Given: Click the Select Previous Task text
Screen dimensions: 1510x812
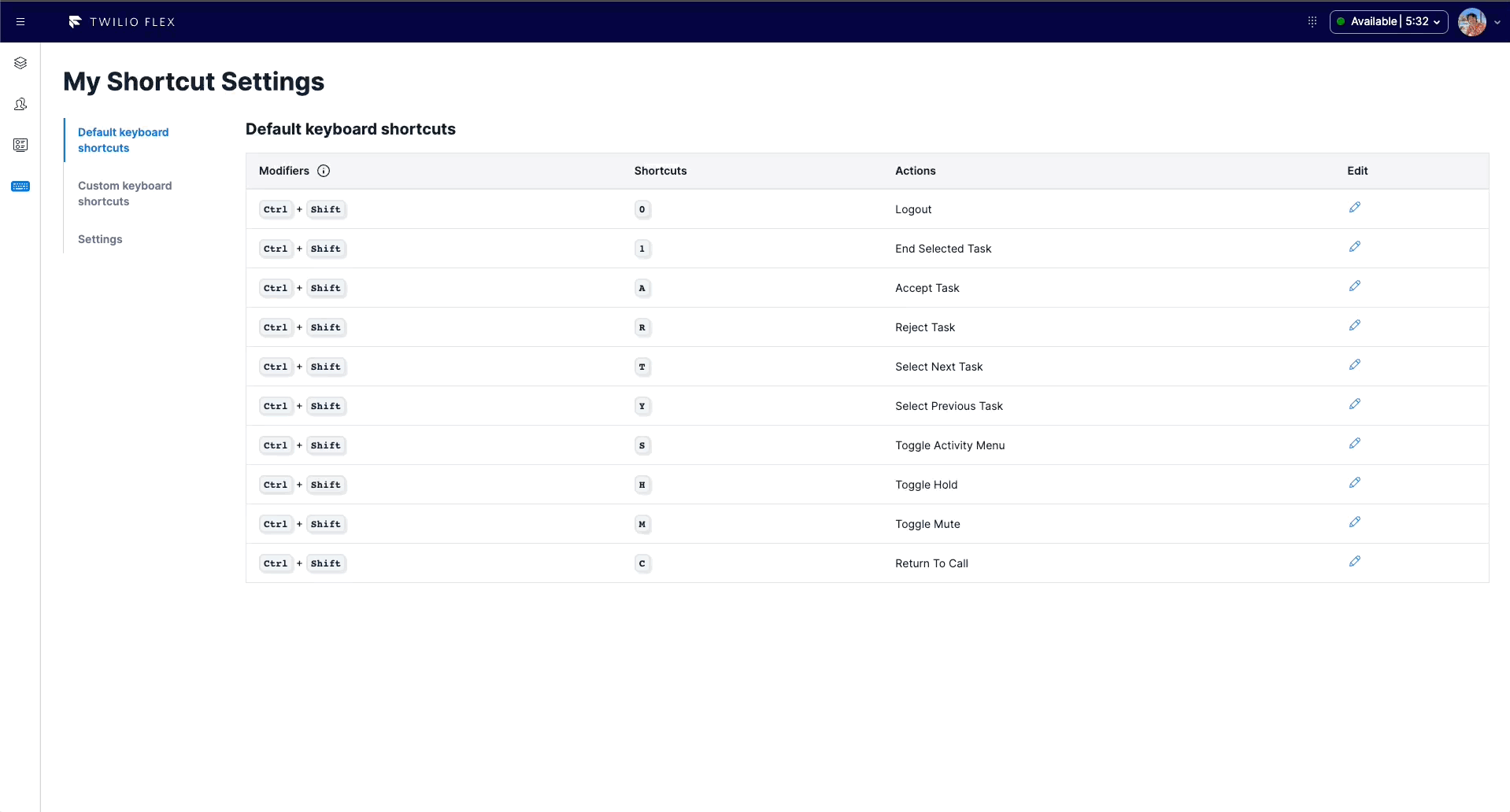Looking at the screenshot, I should pos(949,406).
